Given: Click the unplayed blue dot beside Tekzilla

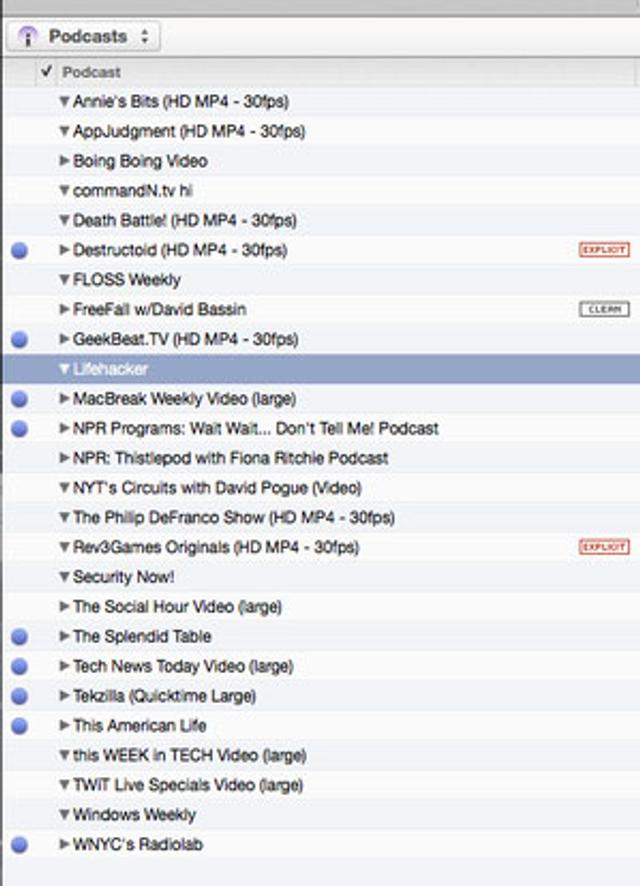Looking at the screenshot, I should [x=20, y=696].
